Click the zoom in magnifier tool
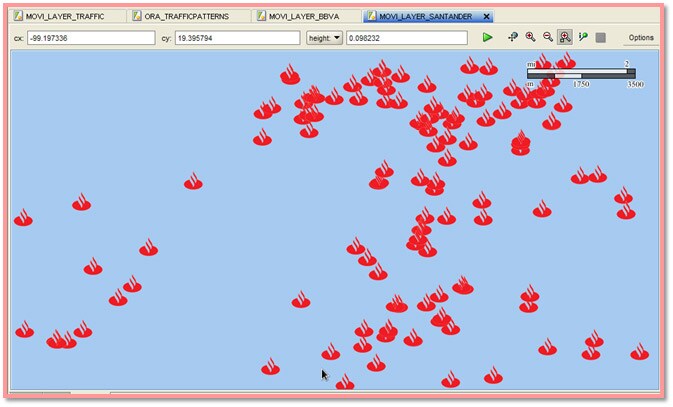The image size is (673, 407). coord(531,37)
